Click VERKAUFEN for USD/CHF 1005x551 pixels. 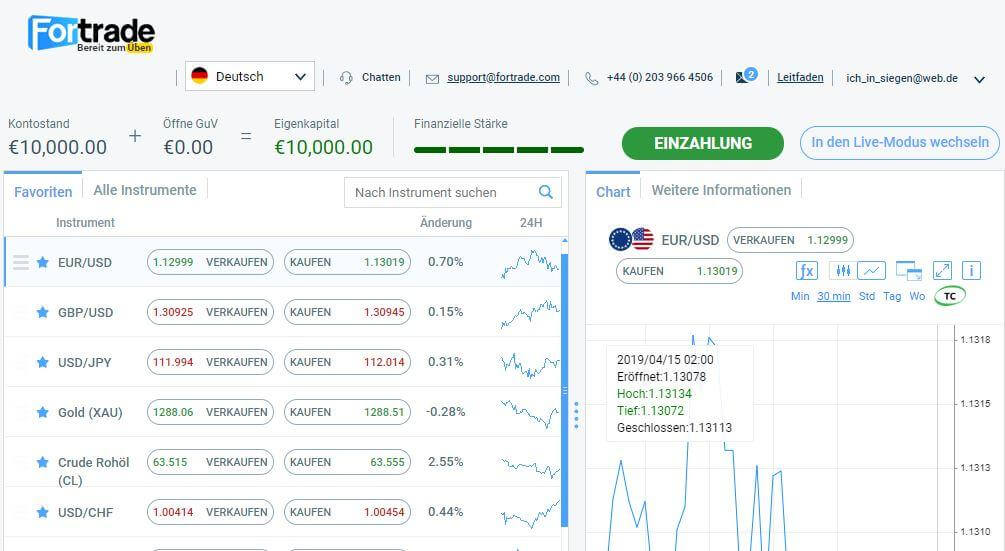point(210,512)
